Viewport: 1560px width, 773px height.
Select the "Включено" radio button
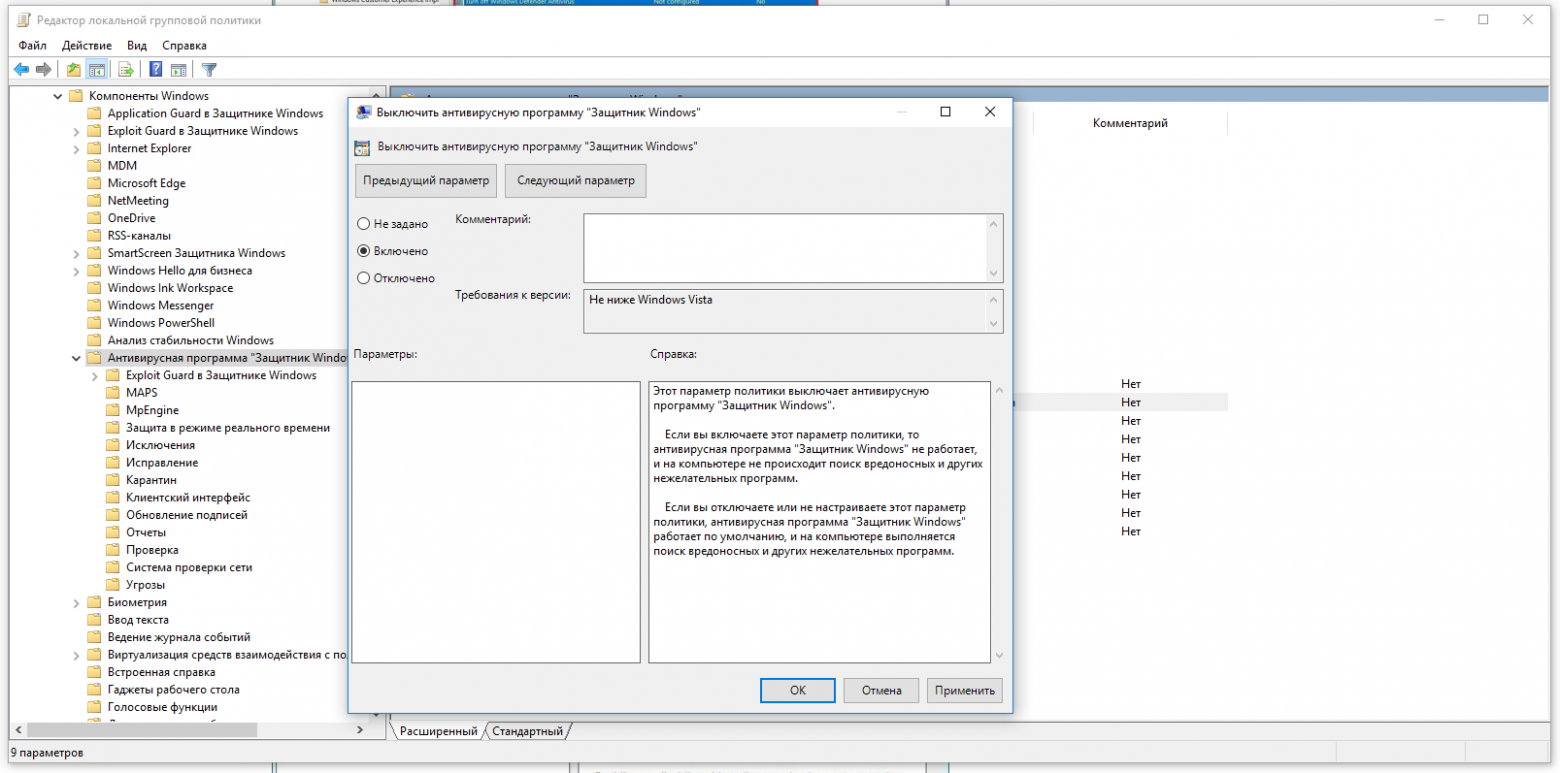364,251
